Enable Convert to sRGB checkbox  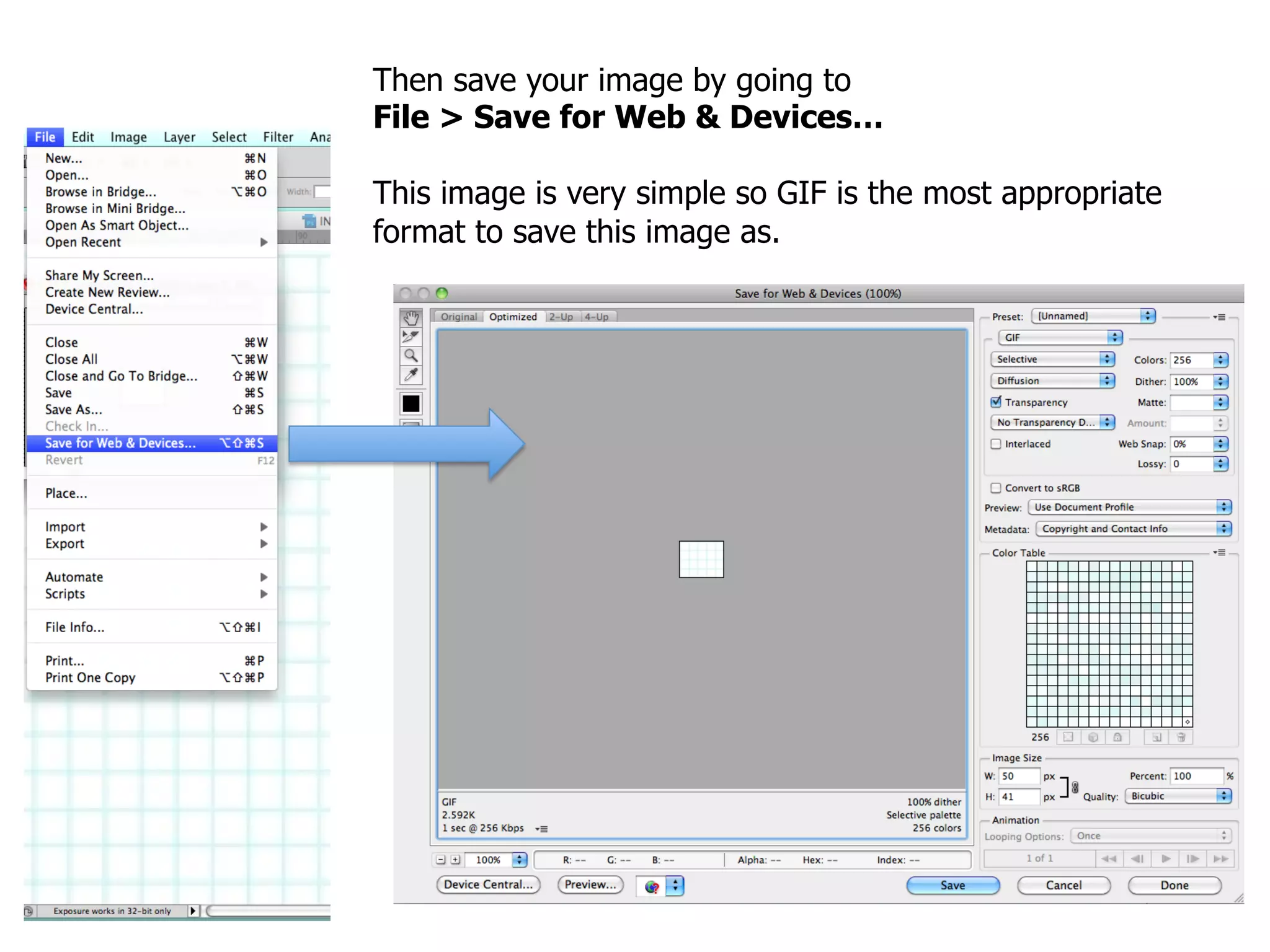coord(996,488)
